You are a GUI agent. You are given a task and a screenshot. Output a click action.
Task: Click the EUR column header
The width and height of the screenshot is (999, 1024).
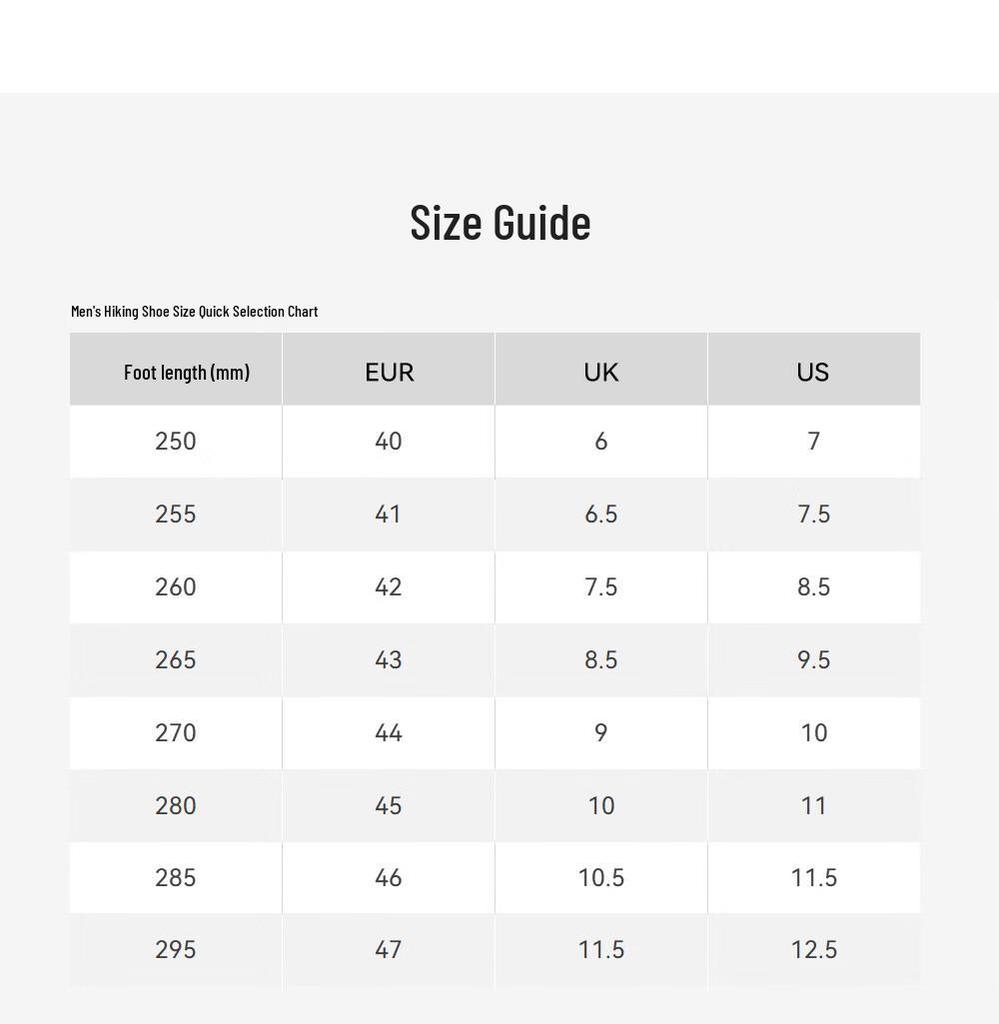(x=388, y=369)
